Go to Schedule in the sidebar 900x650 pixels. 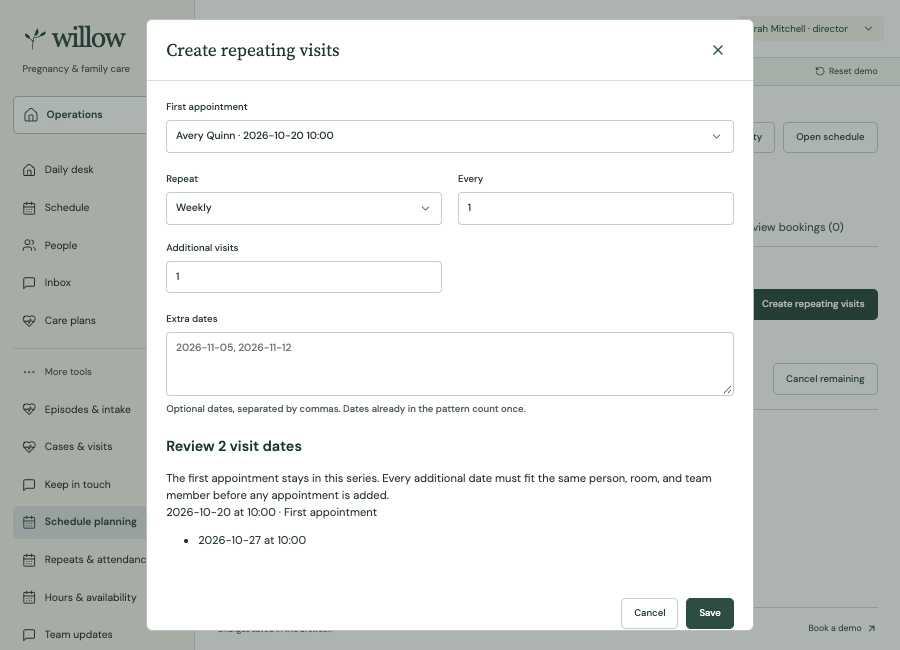pyautogui.click(x=80, y=208)
